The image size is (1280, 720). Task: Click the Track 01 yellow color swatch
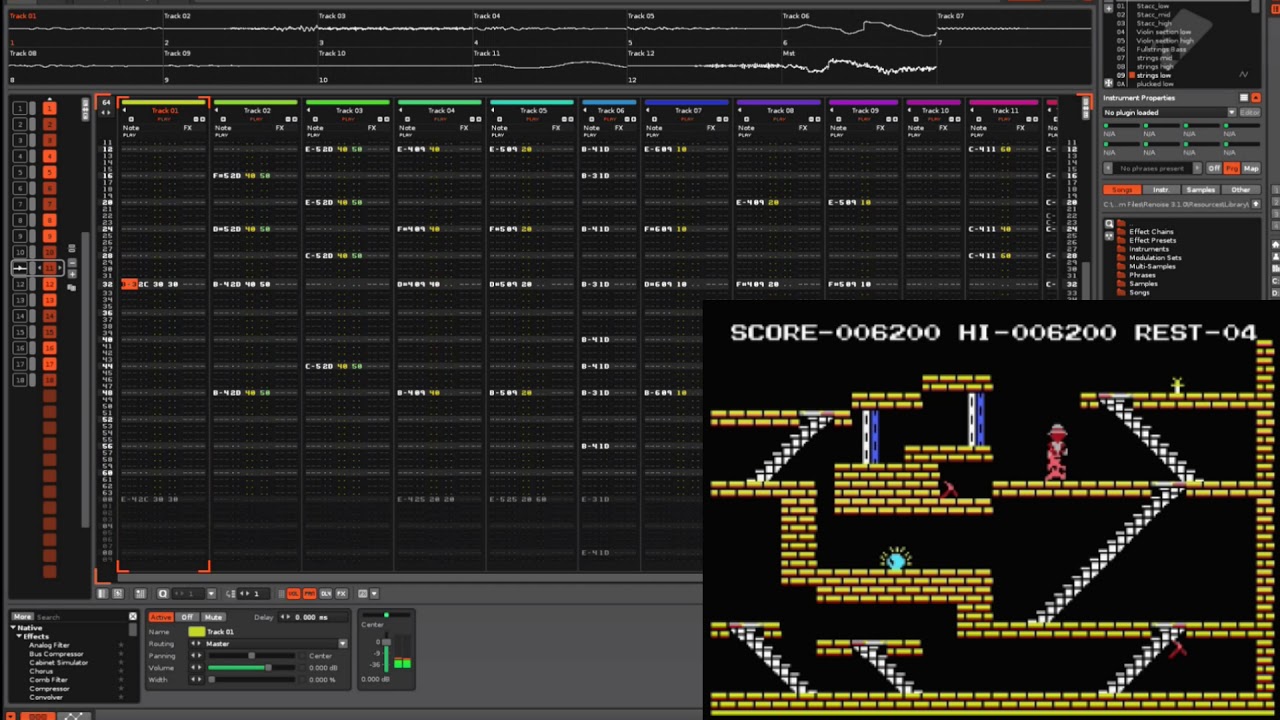196,632
